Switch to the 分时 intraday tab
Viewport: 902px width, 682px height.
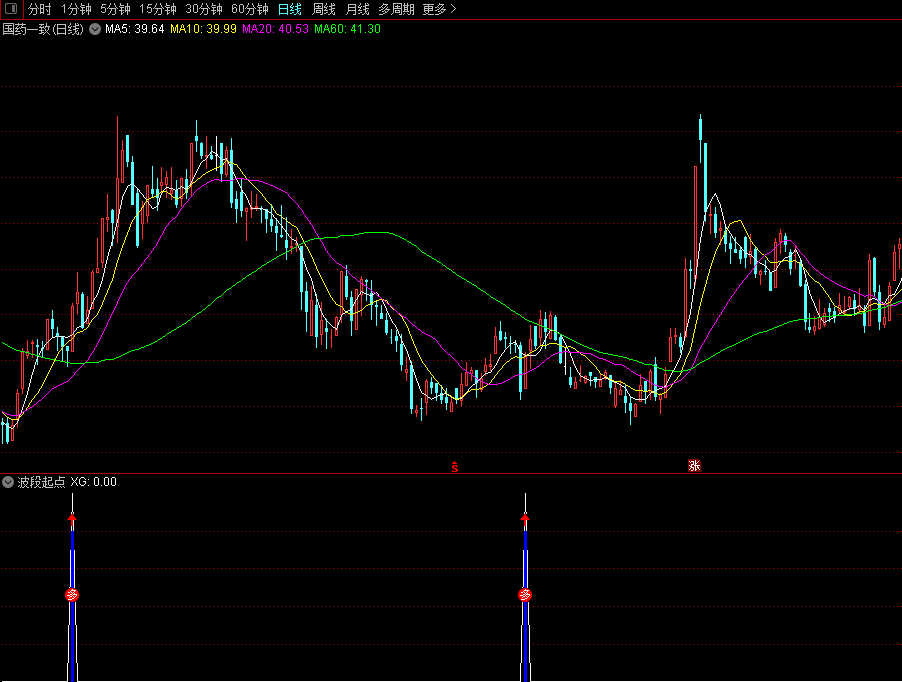[x=39, y=9]
